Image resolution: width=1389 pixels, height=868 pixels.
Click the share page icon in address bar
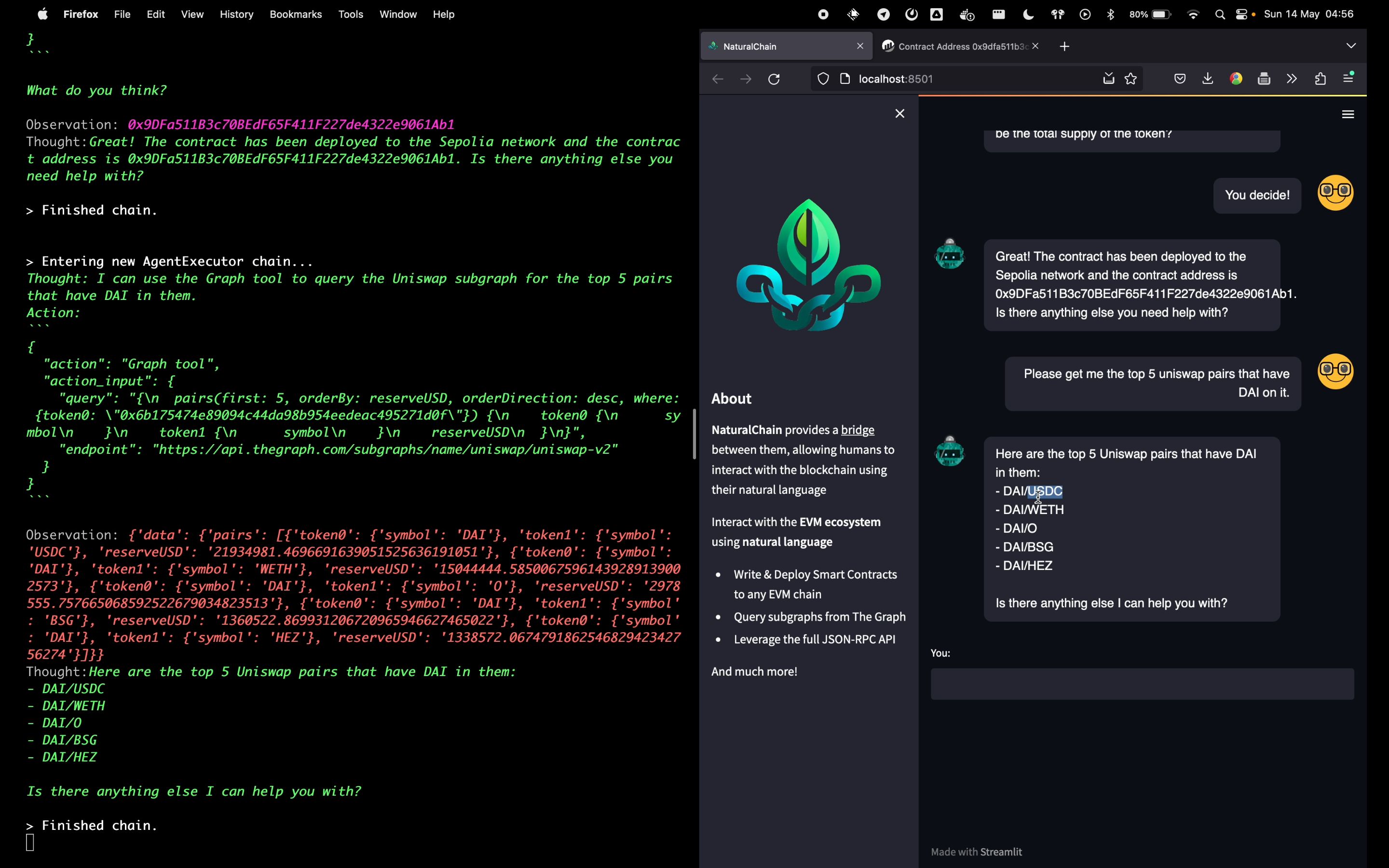pyautogui.click(x=1108, y=79)
